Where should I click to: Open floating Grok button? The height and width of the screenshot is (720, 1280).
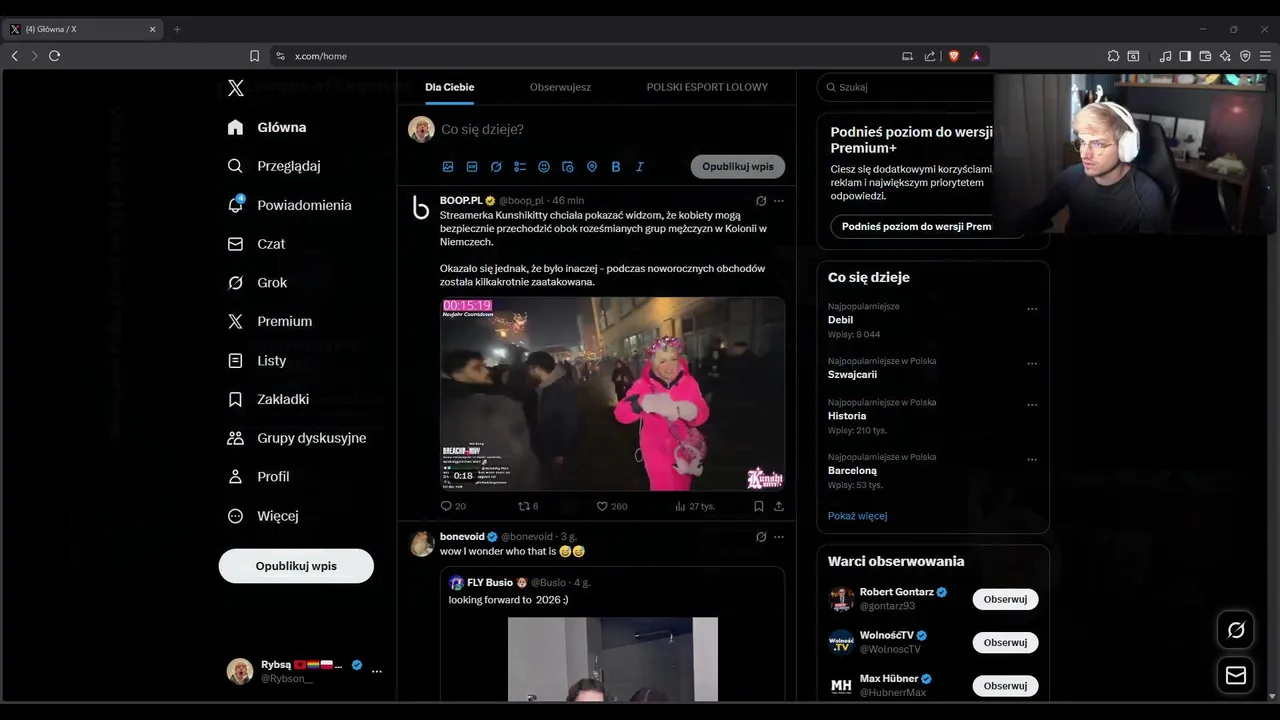pyautogui.click(x=1236, y=630)
